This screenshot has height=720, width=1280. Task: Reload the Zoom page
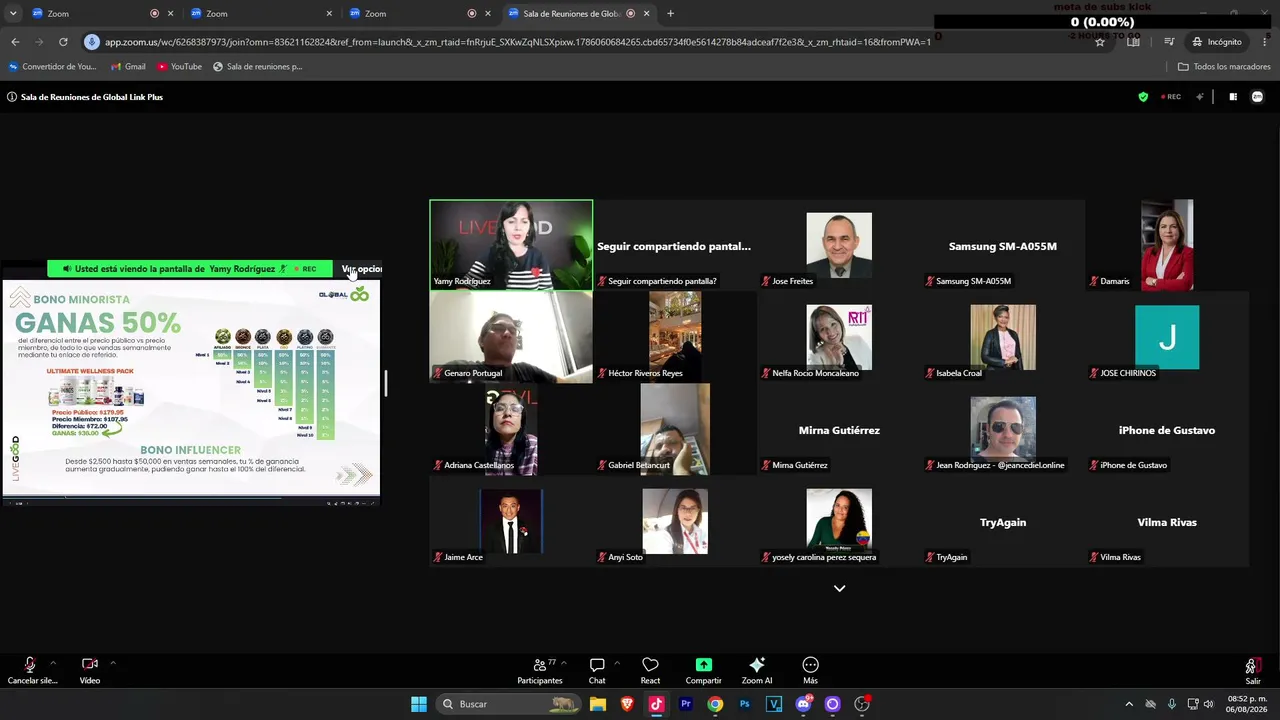63,42
